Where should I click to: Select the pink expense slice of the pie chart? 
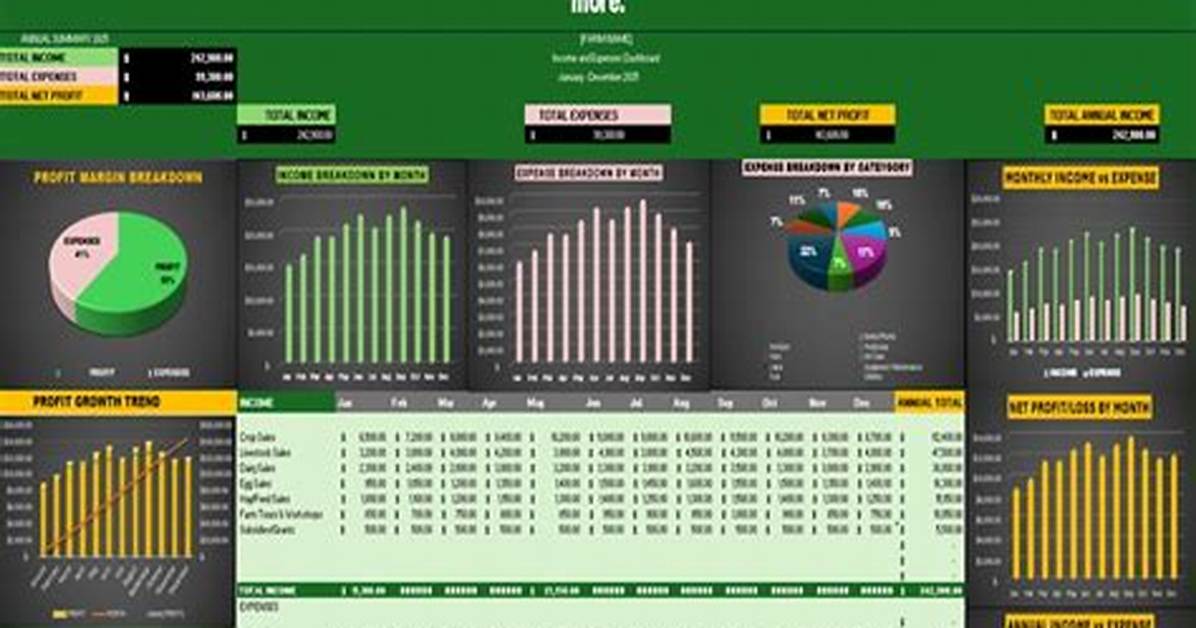80,256
